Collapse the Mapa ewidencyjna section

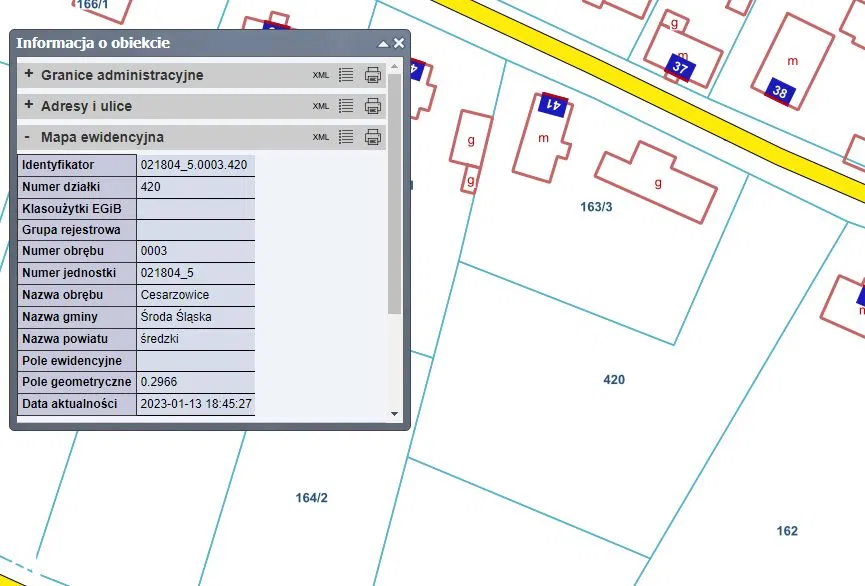(x=28, y=137)
